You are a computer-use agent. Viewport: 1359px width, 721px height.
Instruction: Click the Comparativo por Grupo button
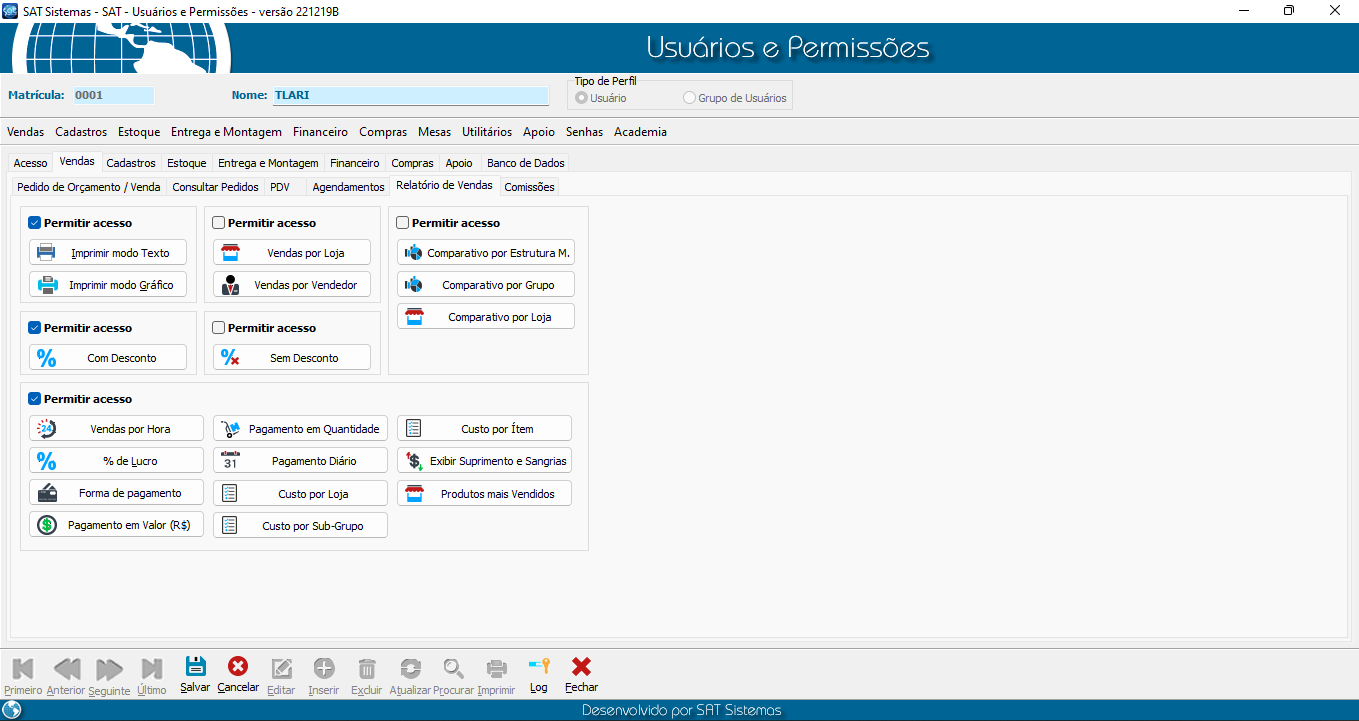pyautogui.click(x=485, y=285)
